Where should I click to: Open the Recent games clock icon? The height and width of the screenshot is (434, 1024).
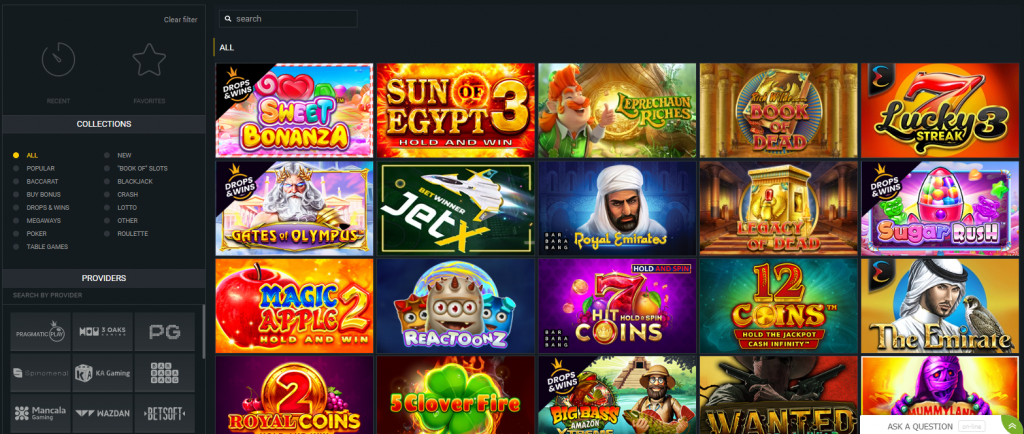58,59
